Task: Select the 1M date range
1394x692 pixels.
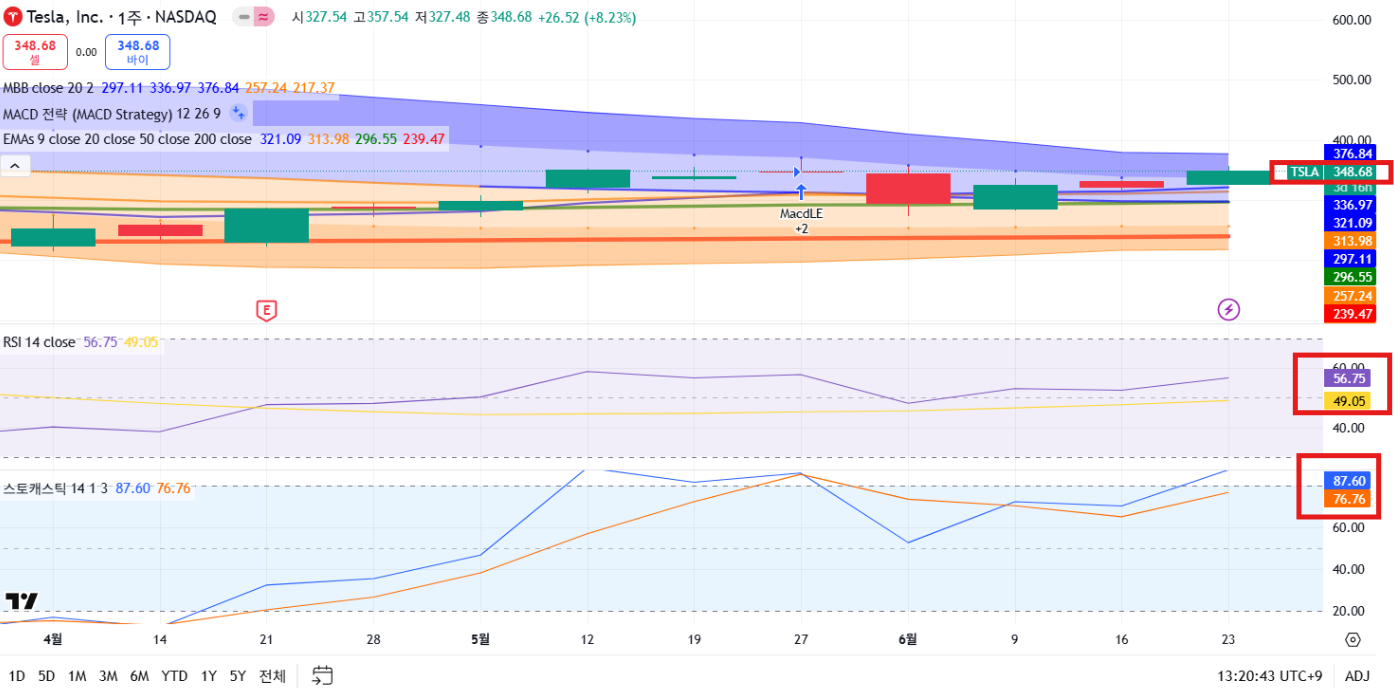Action: tap(77, 676)
